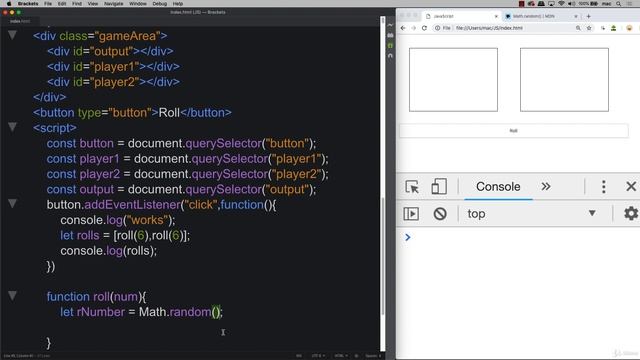Go forward in the Chrome browser
The height and width of the screenshot is (360, 640).
[x=413, y=28]
